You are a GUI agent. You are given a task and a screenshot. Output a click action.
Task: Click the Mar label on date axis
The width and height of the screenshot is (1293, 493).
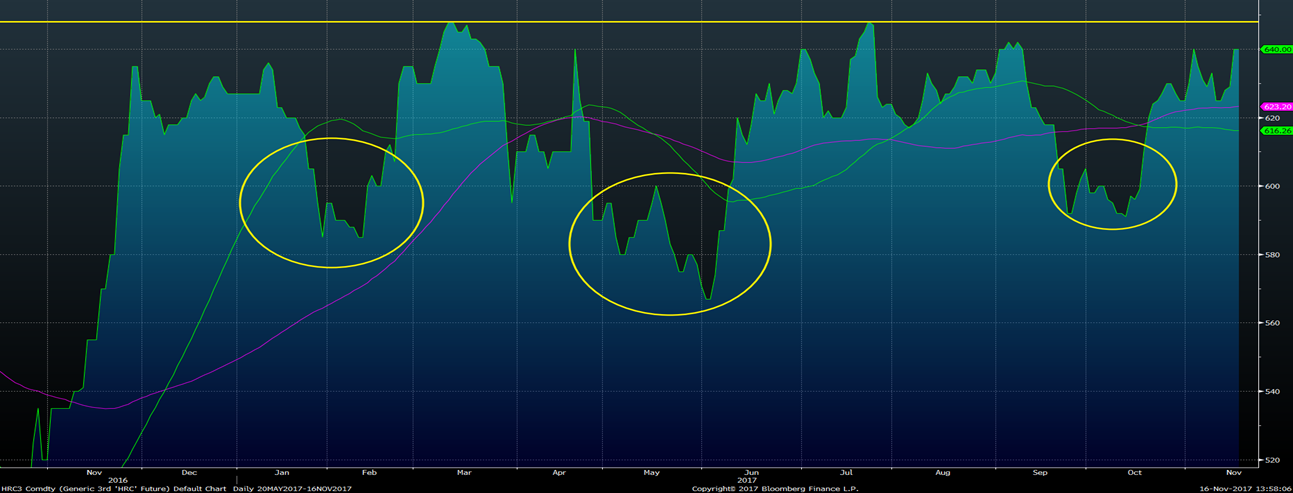point(464,471)
